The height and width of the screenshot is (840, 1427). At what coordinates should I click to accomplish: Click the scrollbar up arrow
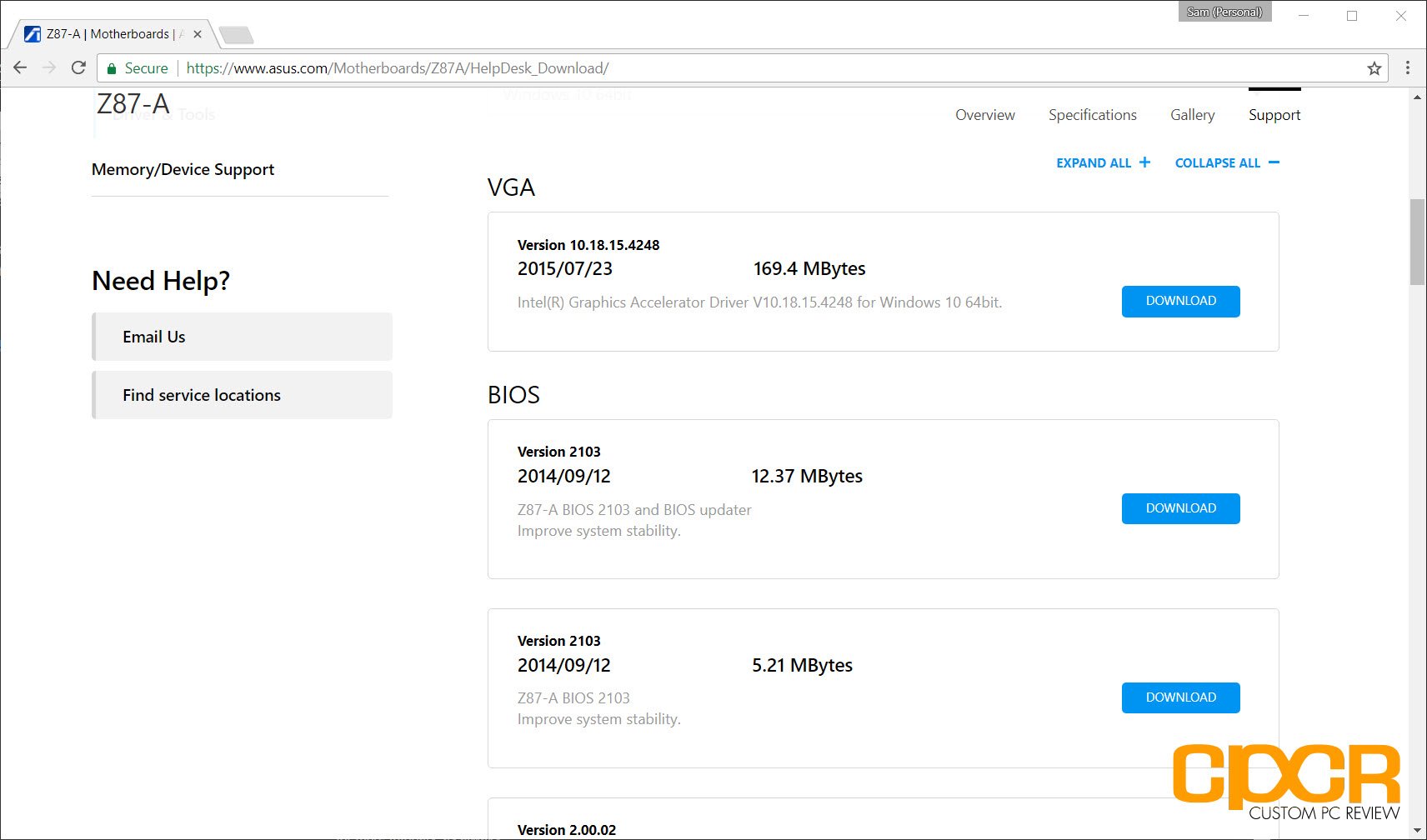(x=1417, y=97)
